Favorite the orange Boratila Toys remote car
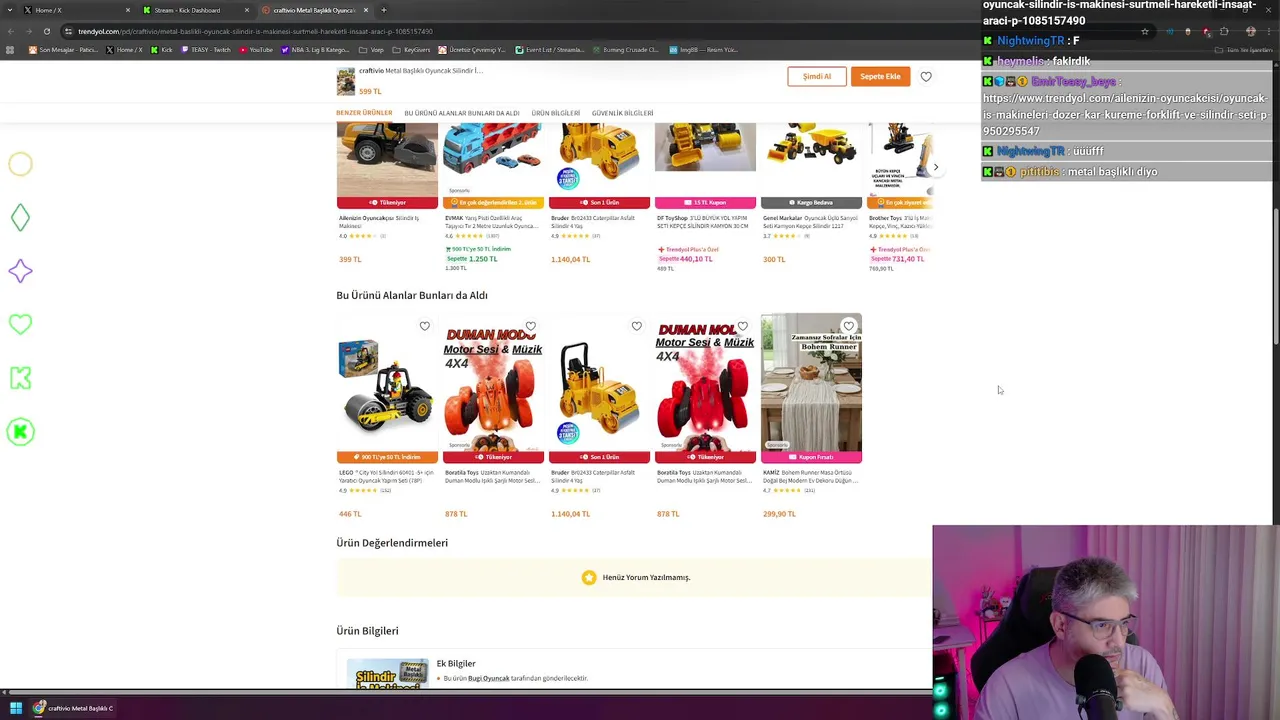This screenshot has height=720, width=1280. [x=531, y=326]
